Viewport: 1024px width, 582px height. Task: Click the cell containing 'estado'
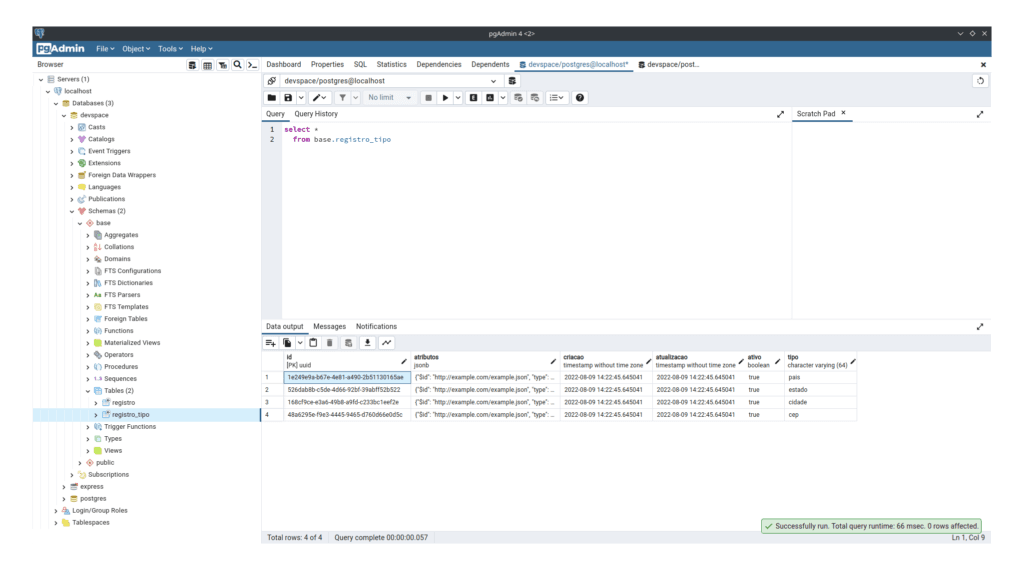click(x=820, y=390)
